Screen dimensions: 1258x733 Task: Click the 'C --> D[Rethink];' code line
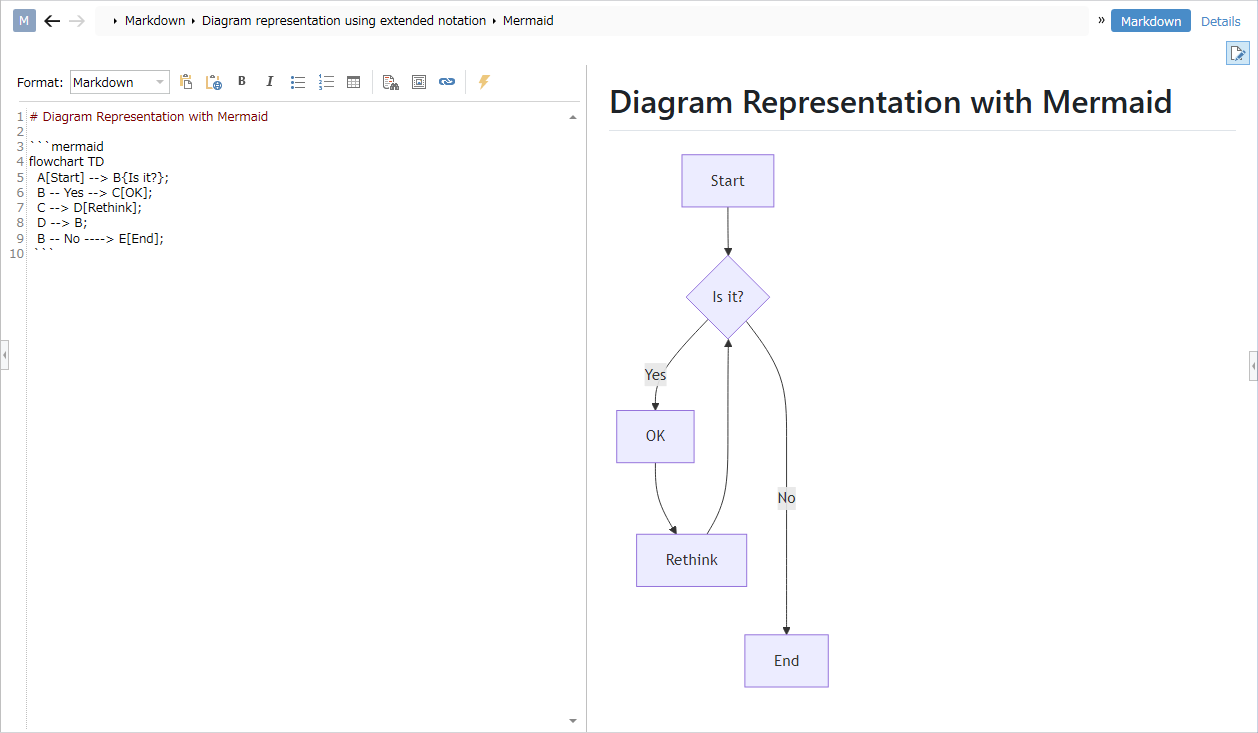click(89, 207)
